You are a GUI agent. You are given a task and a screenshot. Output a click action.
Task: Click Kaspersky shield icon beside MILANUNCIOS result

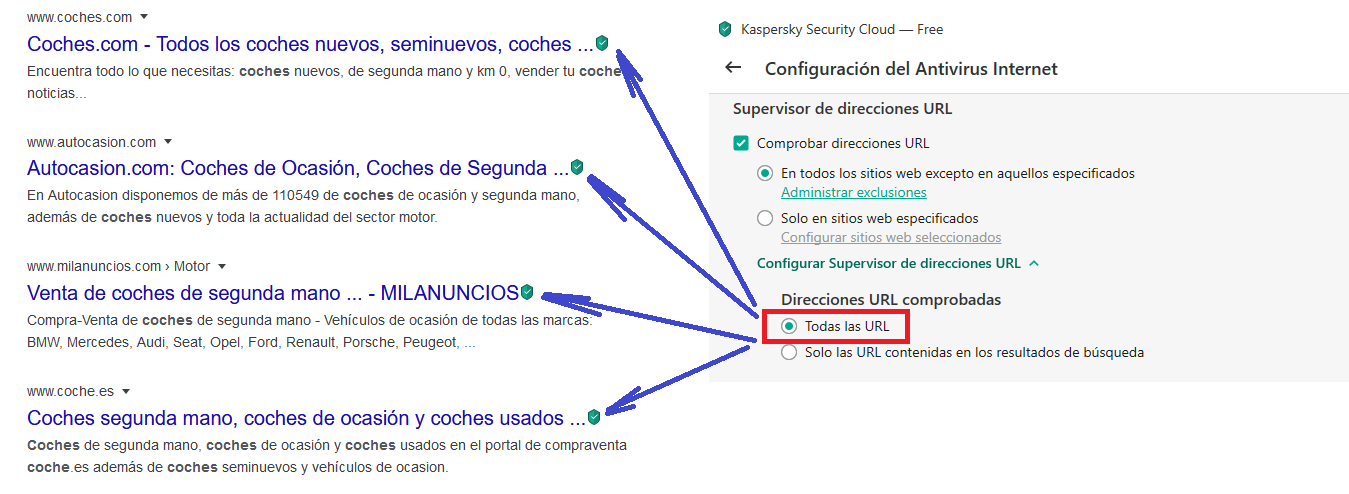[x=527, y=292]
